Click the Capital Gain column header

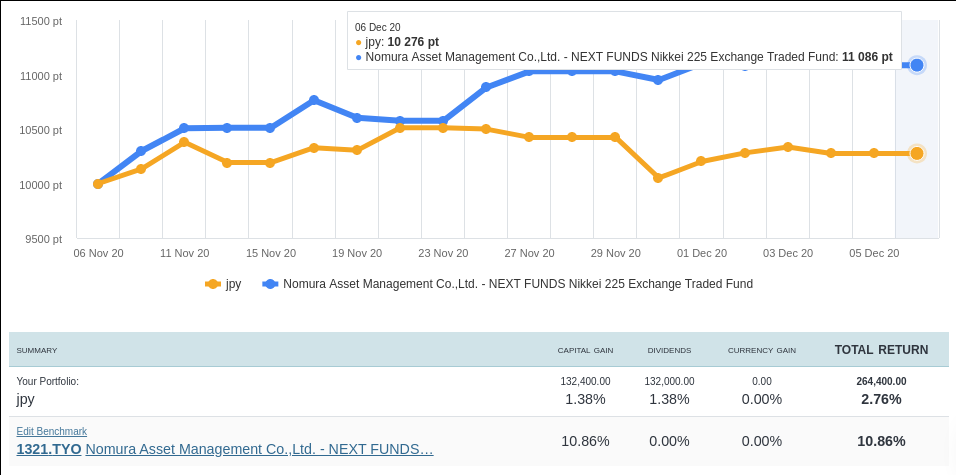click(x=585, y=351)
